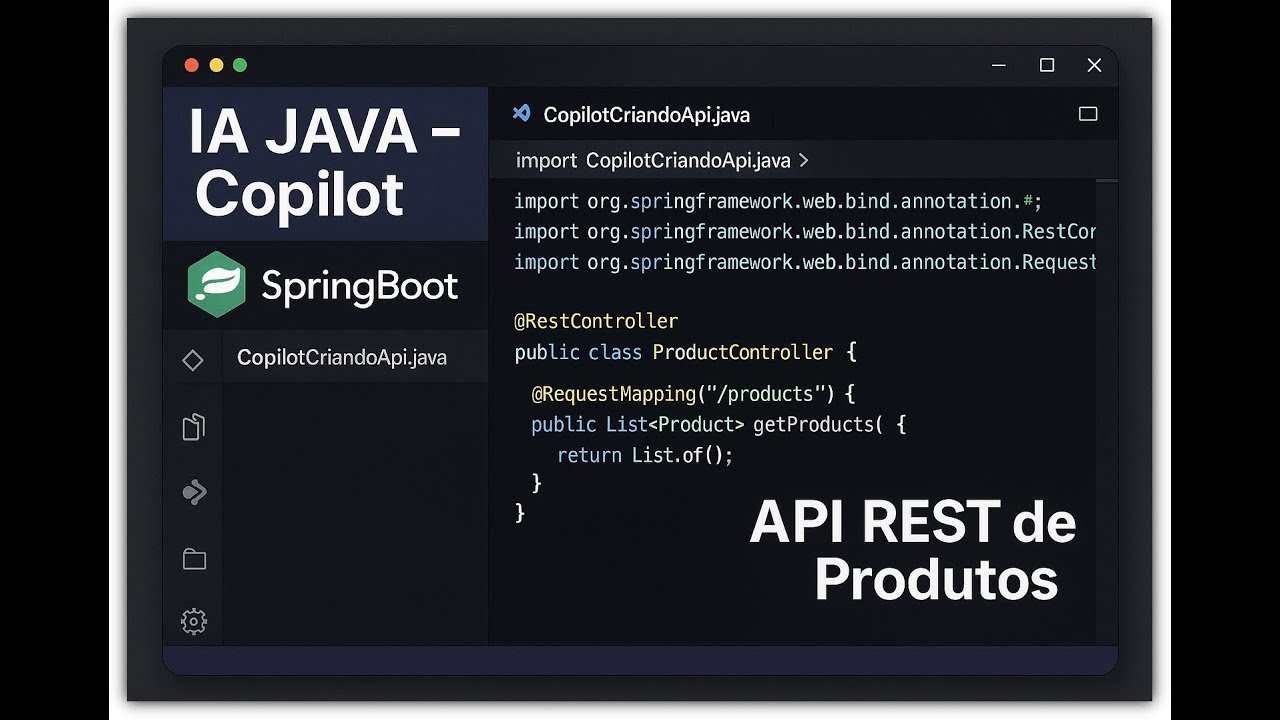
Task: Open the Explorer files icon
Action: coord(194,427)
